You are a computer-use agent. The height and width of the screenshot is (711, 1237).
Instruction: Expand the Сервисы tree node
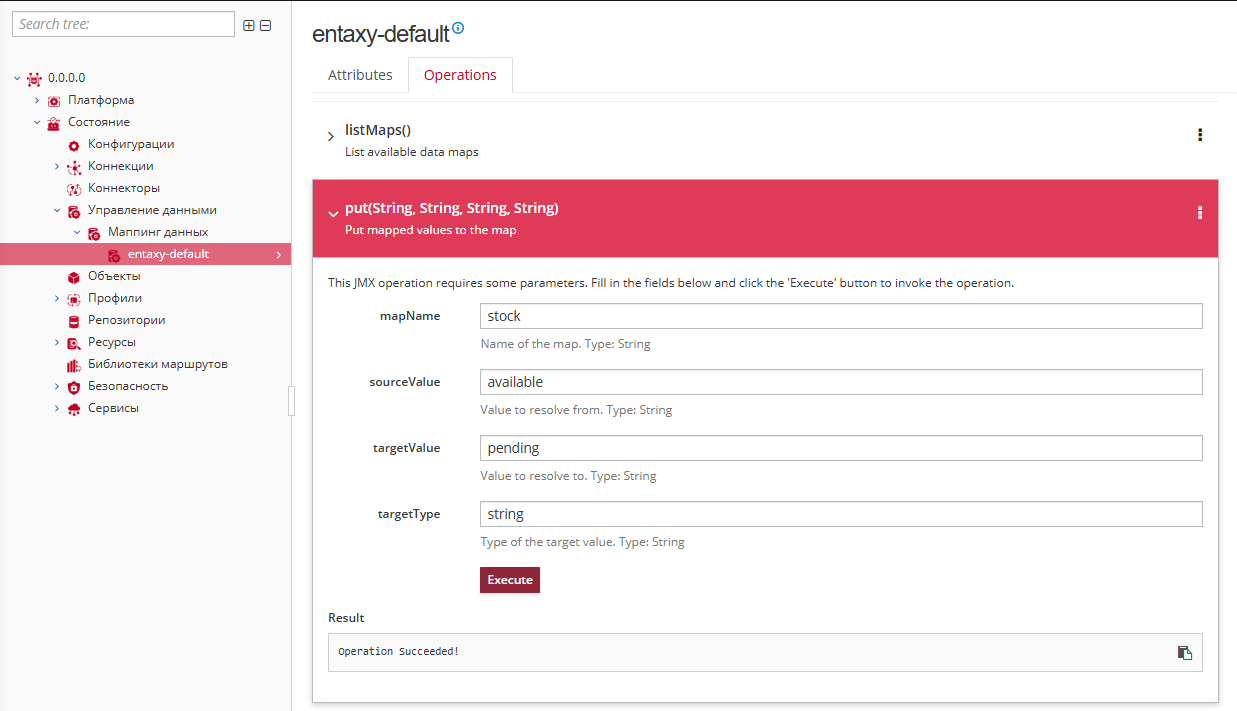click(58, 407)
